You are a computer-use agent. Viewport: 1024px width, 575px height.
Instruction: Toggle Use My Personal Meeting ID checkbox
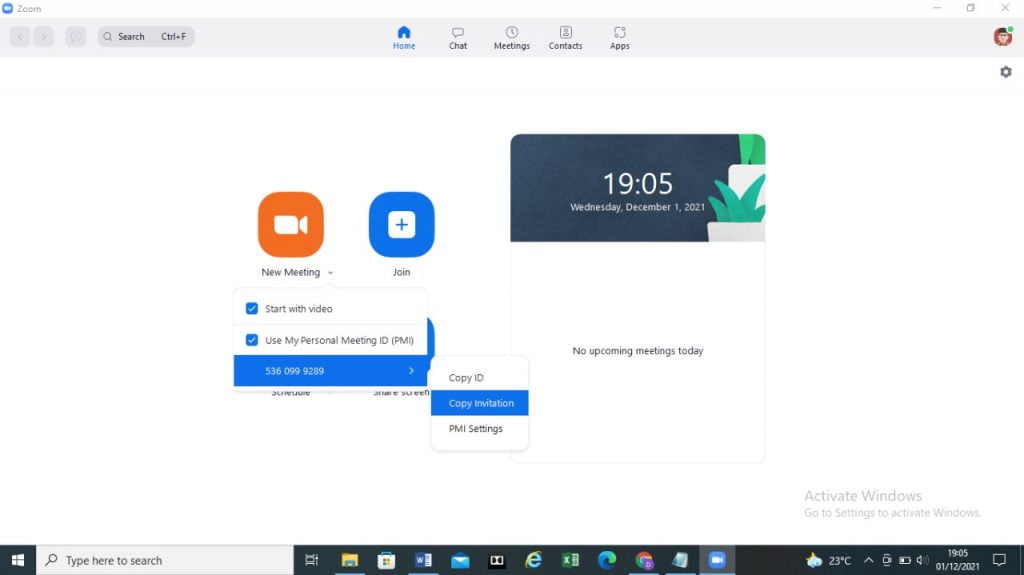pos(252,340)
